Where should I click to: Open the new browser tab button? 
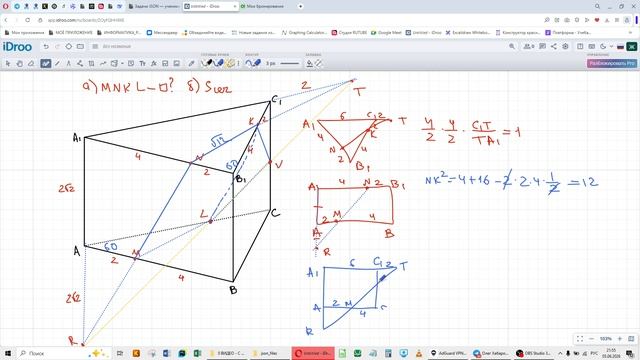coord(300,6)
